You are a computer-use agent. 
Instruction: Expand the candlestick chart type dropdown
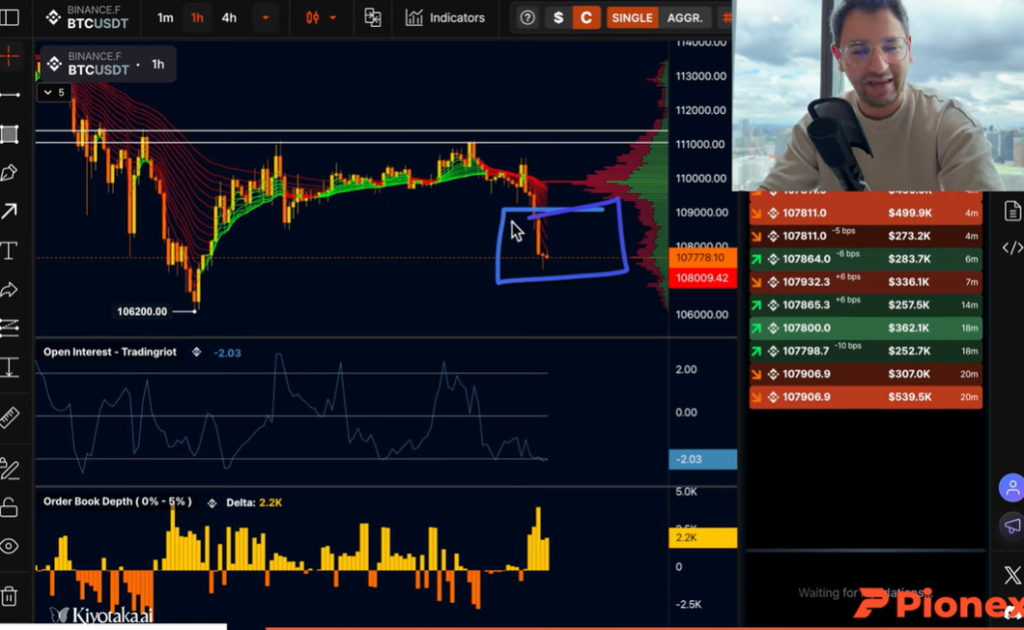pos(321,18)
